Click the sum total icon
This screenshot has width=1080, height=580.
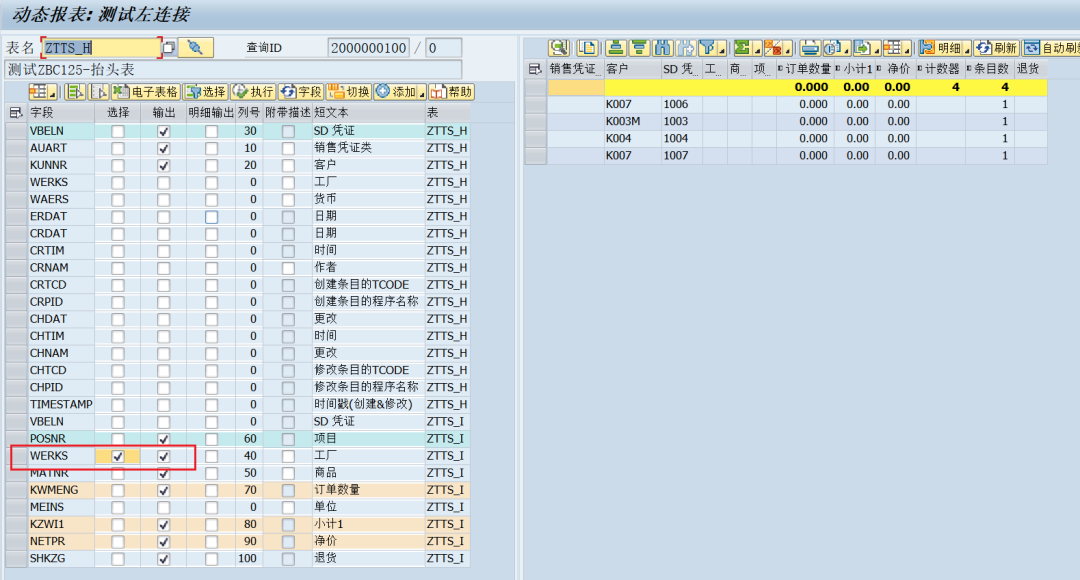[742, 48]
